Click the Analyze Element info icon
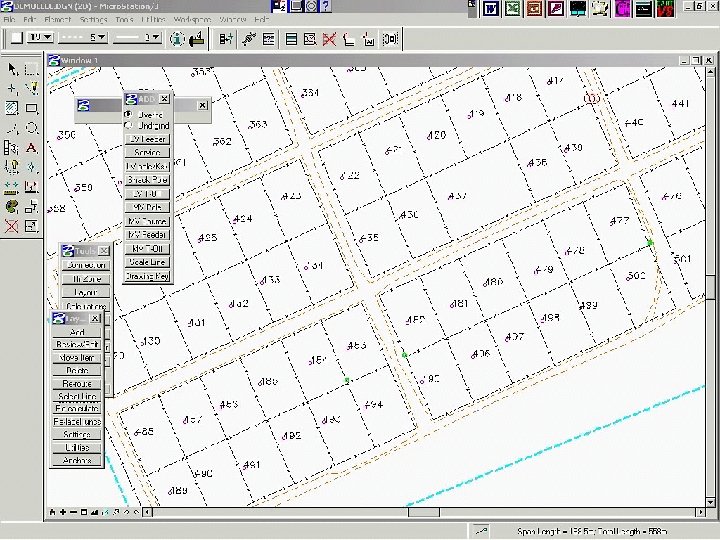This screenshot has width=720, height=540. (175, 39)
